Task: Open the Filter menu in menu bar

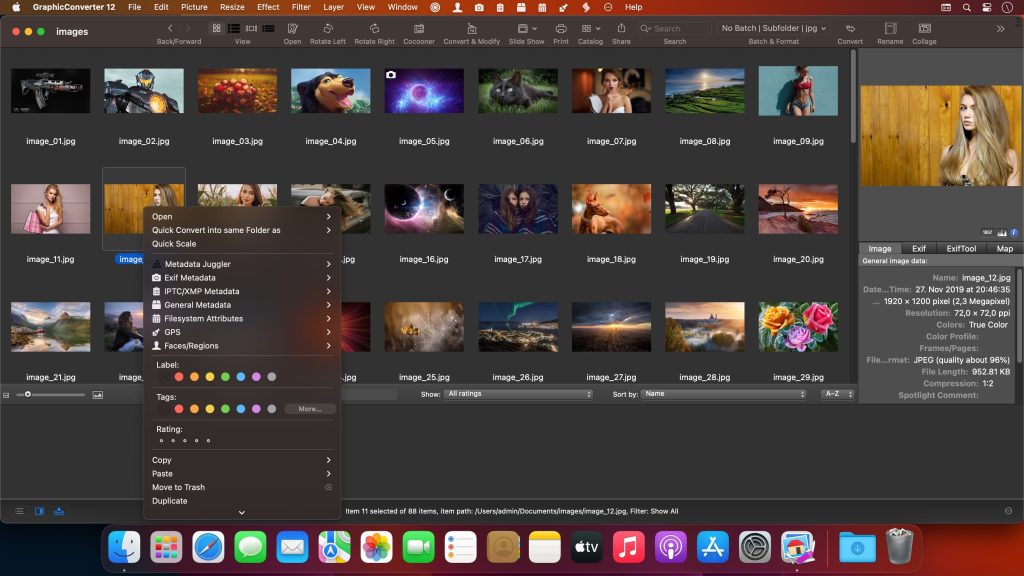Action: point(299,7)
